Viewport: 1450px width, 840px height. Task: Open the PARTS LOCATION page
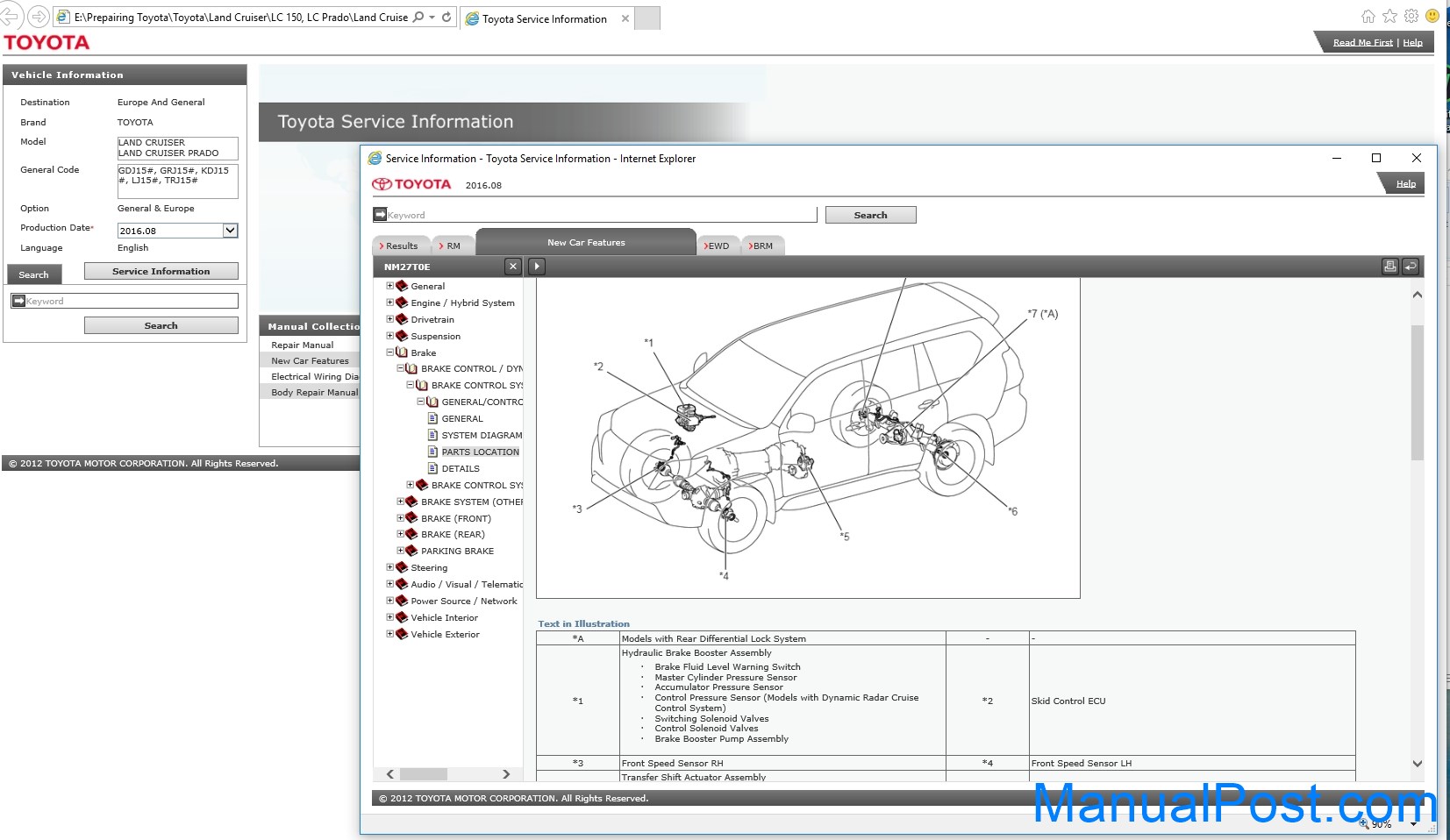[480, 452]
